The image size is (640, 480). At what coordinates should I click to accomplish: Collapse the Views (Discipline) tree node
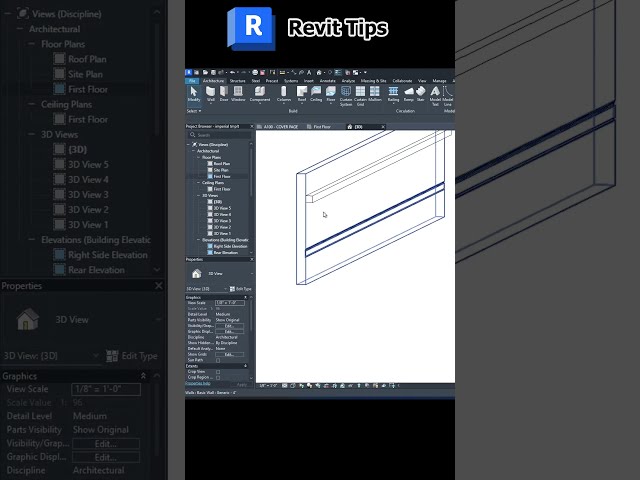click(189, 144)
